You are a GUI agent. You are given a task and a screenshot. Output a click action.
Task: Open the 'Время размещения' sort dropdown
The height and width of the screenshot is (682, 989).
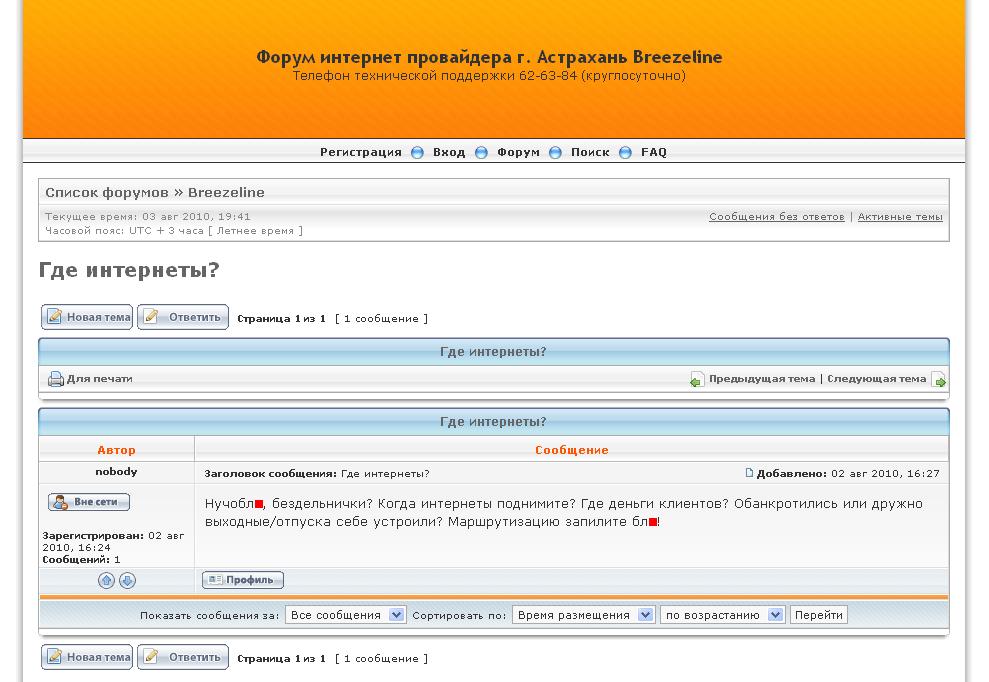(583, 614)
